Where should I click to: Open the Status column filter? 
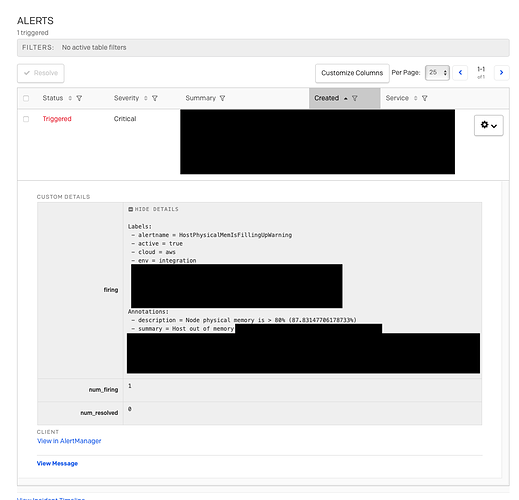79,98
